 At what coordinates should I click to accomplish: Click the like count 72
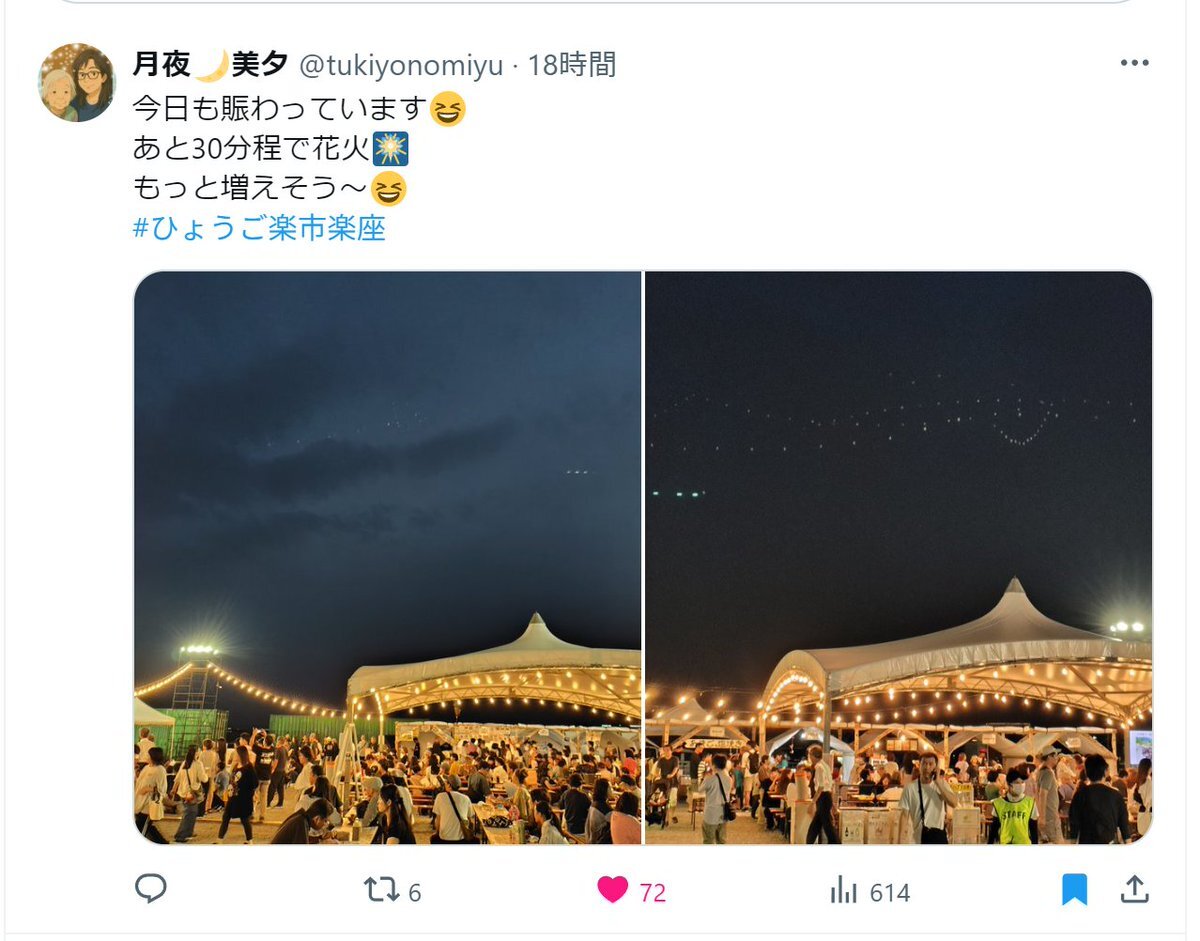[653, 892]
